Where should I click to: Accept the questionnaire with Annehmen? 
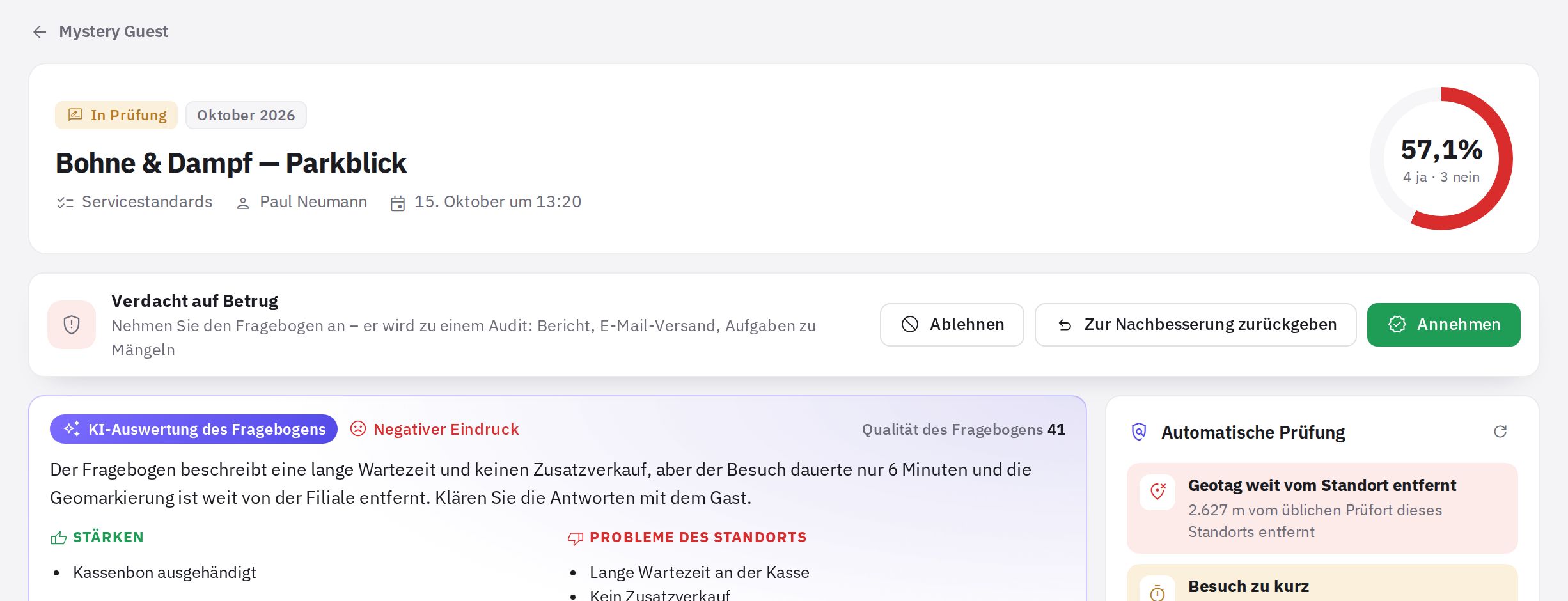pos(1443,325)
